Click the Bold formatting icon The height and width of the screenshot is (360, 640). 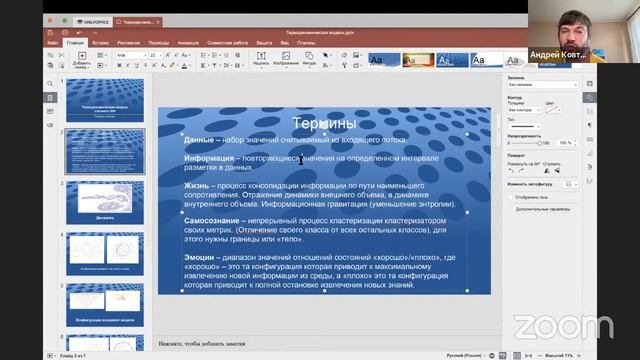click(119, 65)
